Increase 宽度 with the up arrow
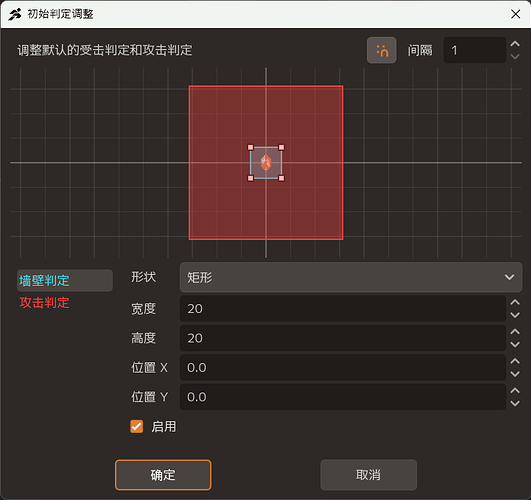This screenshot has width=531, height=500. tap(515, 302)
